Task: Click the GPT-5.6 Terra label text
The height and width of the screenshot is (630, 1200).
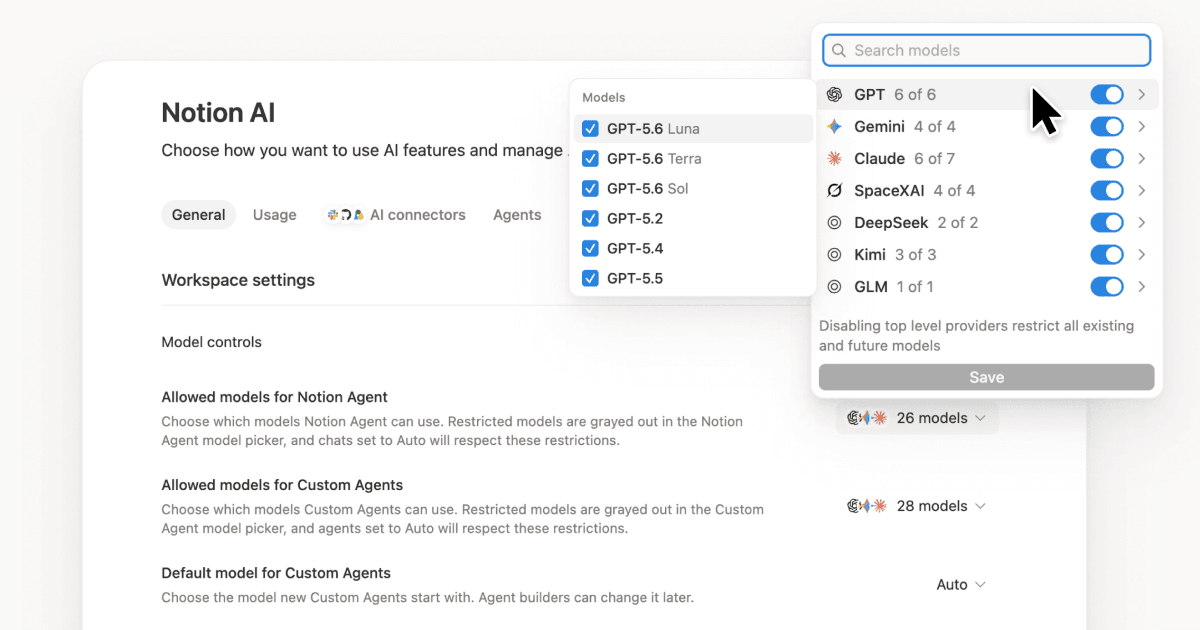Action: (x=654, y=159)
